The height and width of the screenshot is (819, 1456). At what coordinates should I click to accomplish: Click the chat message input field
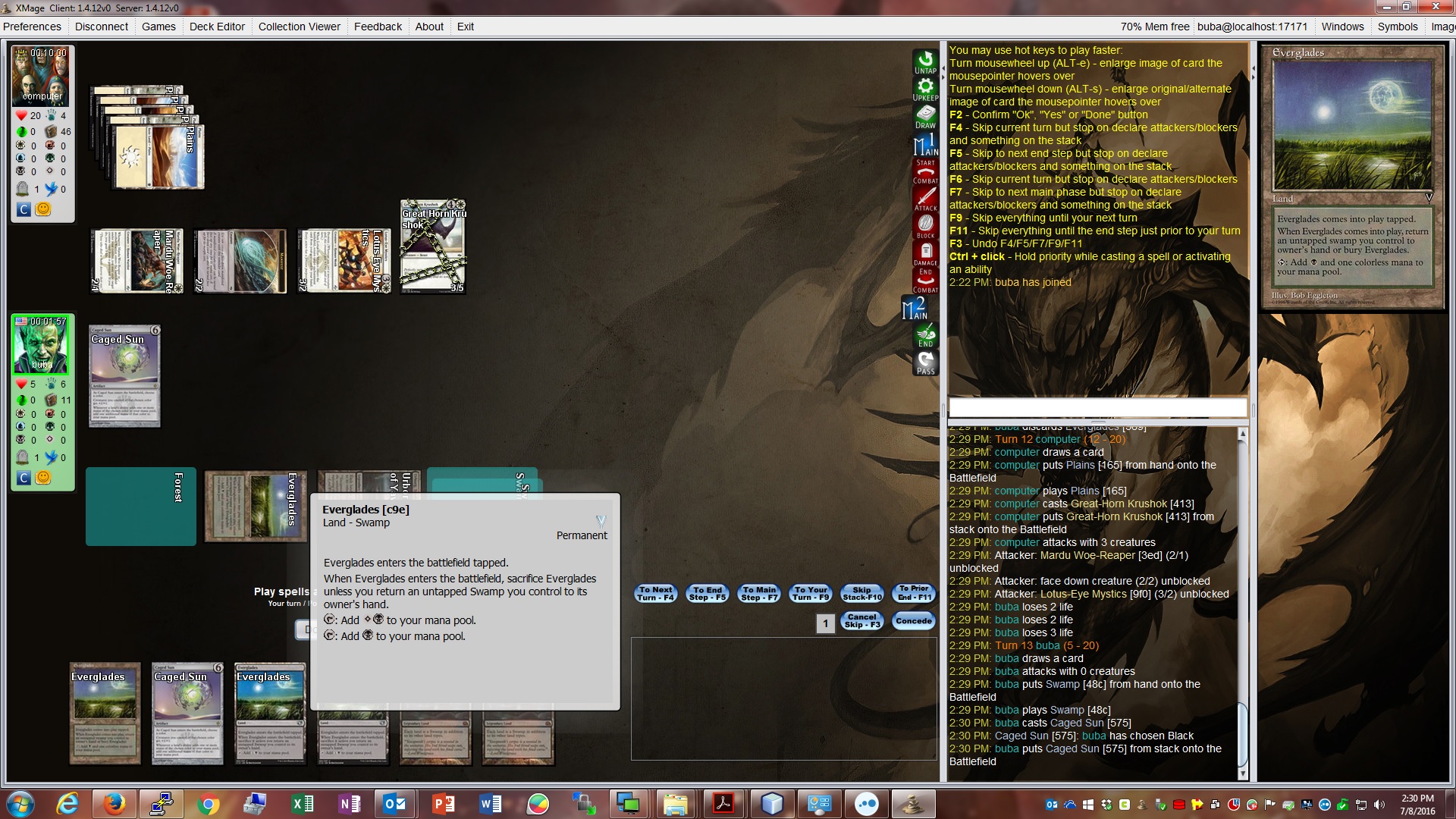pyautogui.click(x=1097, y=408)
